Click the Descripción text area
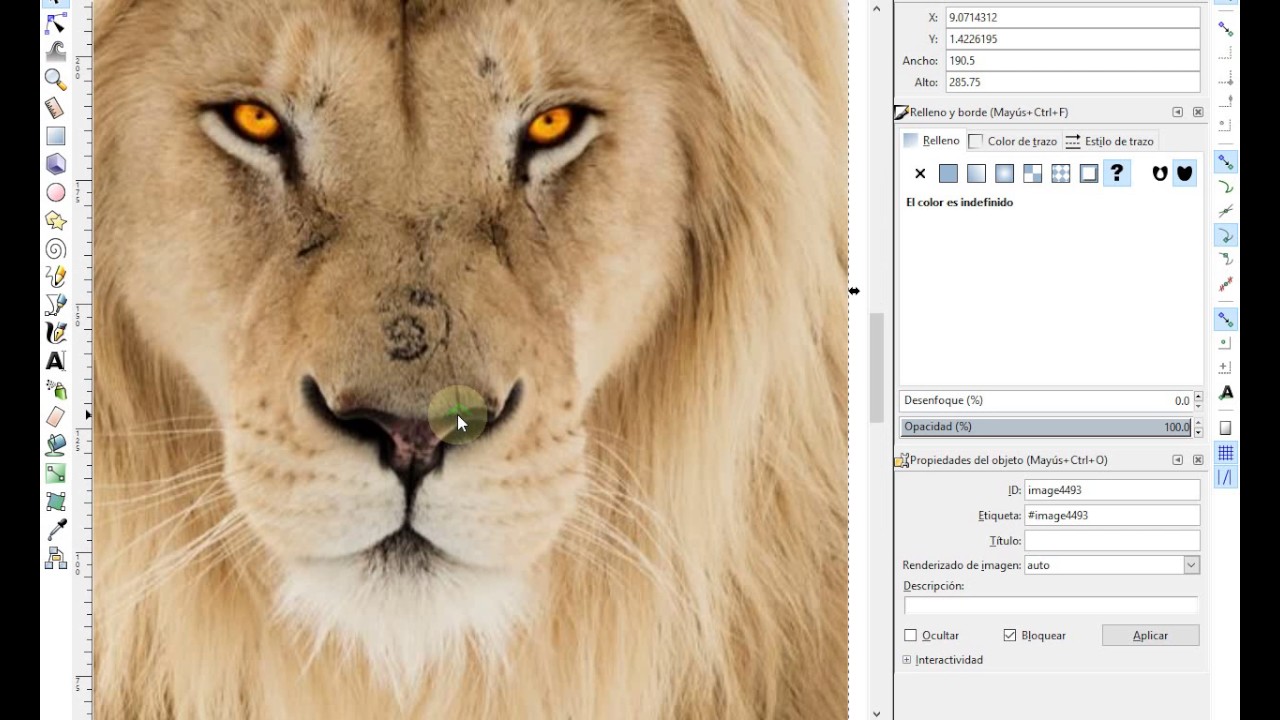The image size is (1280, 720). point(1051,605)
